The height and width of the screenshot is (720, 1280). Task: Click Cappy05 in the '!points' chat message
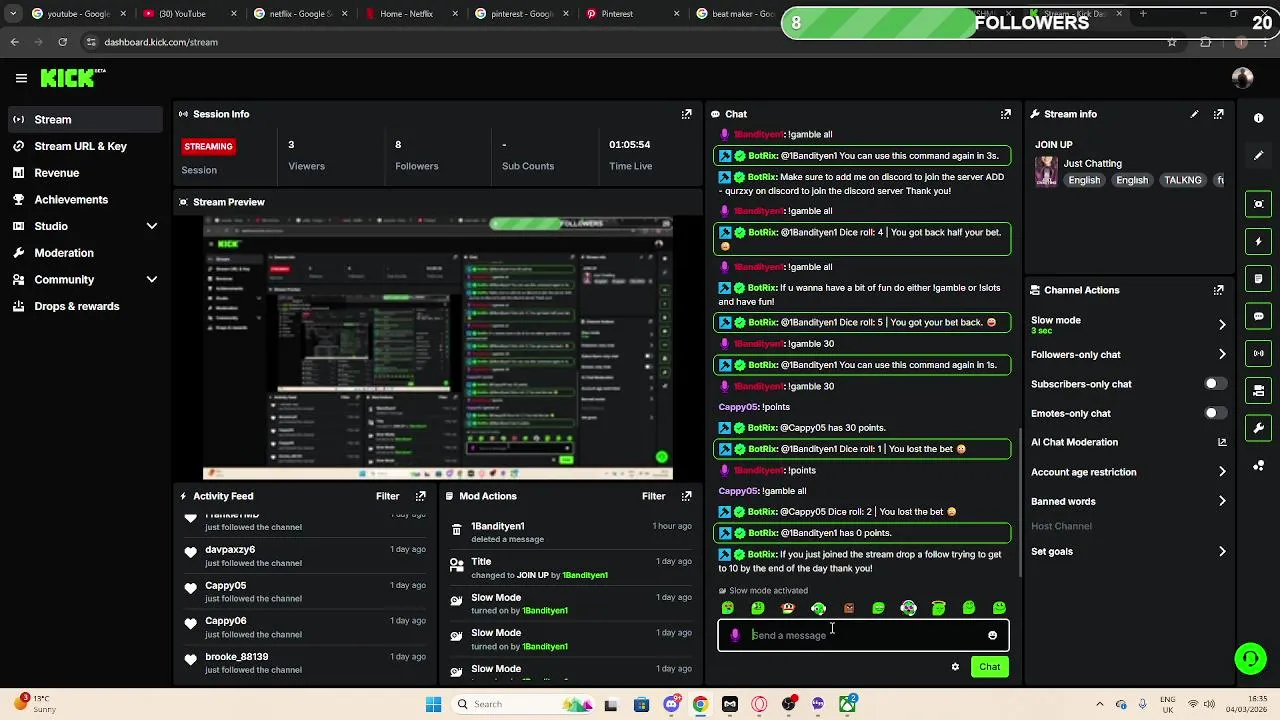point(738,407)
